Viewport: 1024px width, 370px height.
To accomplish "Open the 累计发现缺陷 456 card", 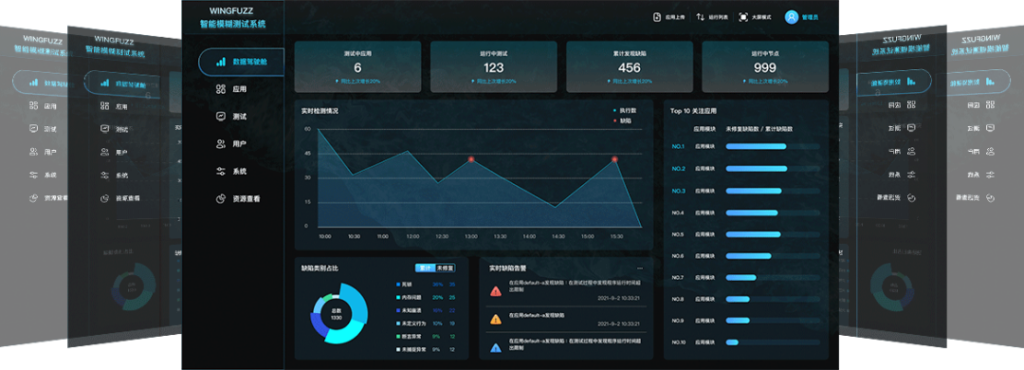I will click(630, 67).
